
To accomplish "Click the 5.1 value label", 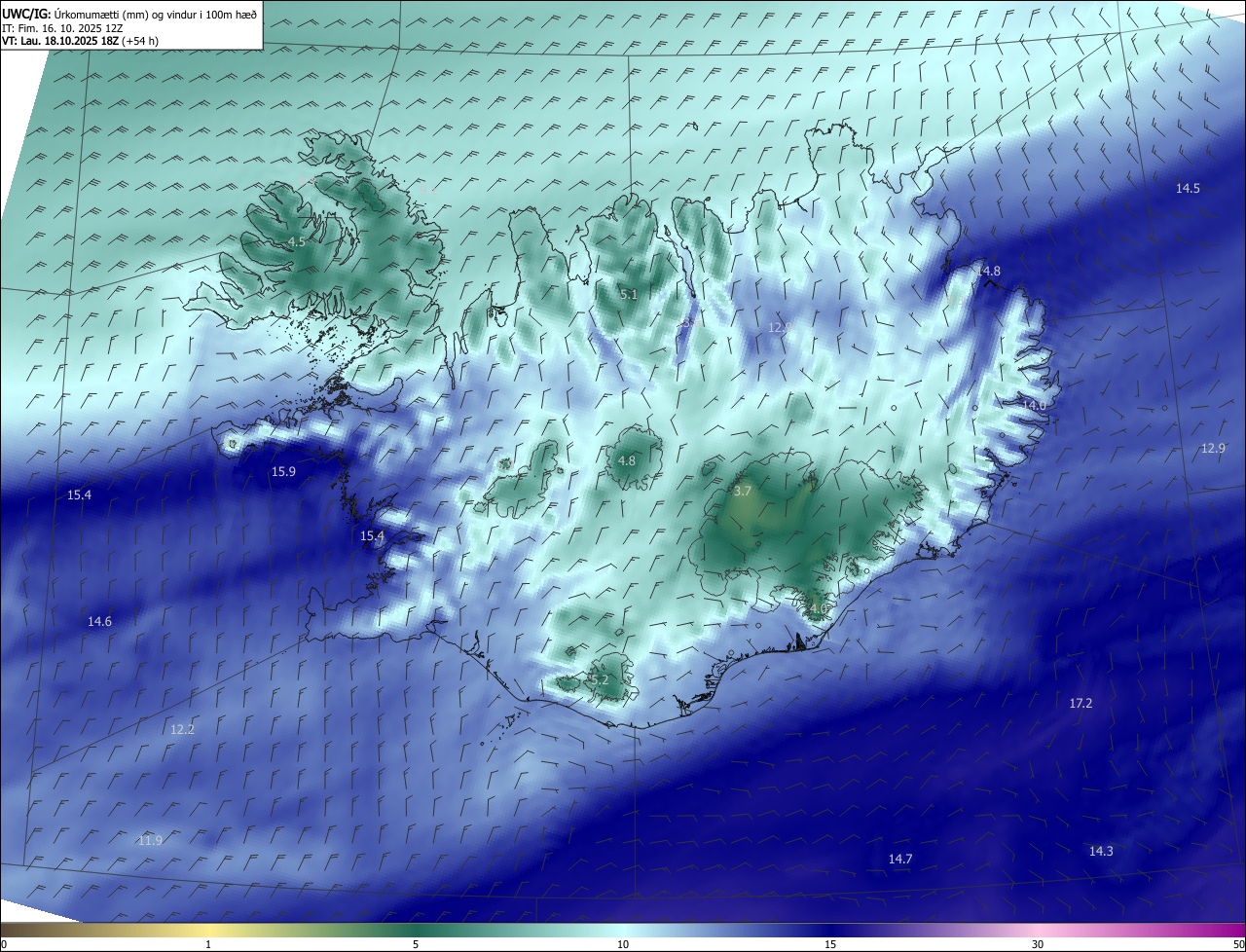I will pyautogui.click(x=628, y=294).
